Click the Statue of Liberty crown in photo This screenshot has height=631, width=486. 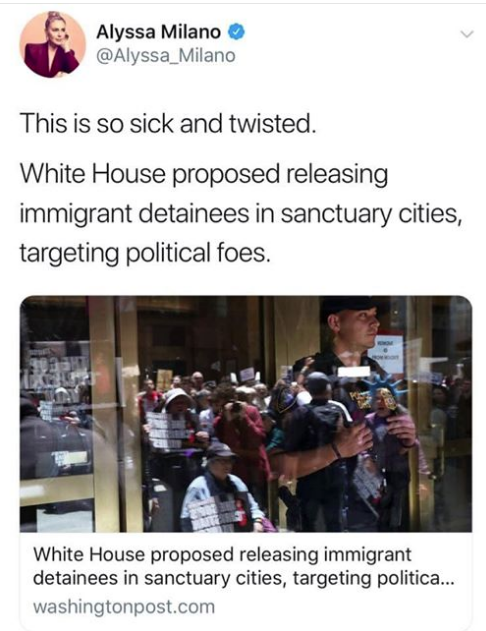pyautogui.click(x=383, y=390)
